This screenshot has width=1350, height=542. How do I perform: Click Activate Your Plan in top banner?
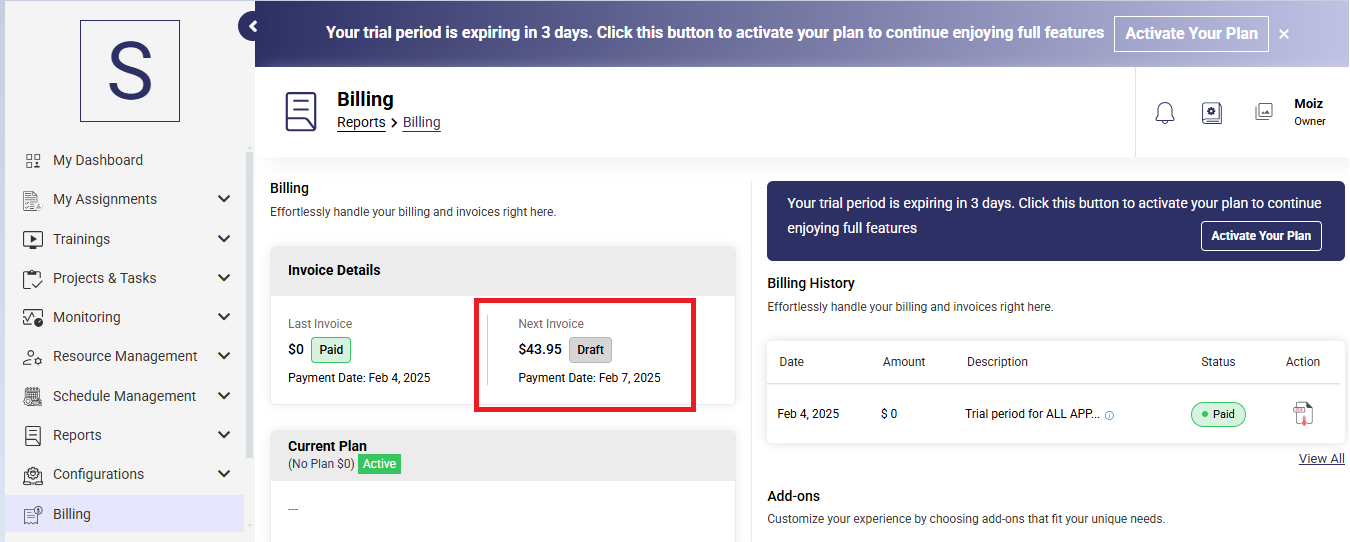(x=1191, y=33)
